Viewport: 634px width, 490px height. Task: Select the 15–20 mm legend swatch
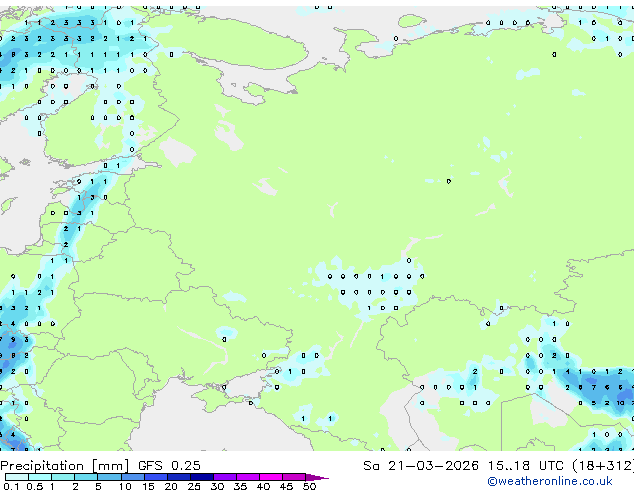(155, 477)
